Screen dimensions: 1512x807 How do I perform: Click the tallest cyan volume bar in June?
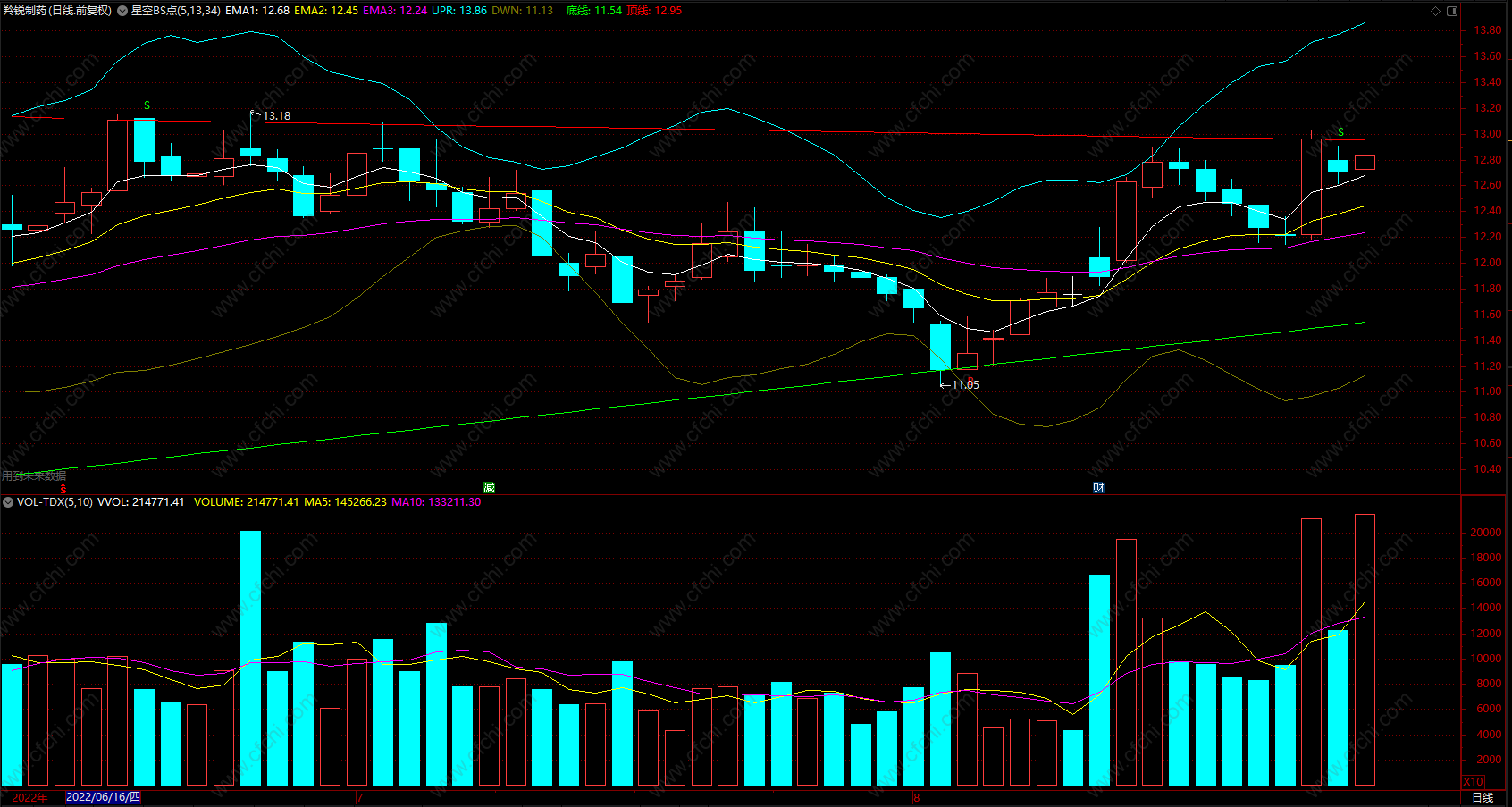[250, 658]
